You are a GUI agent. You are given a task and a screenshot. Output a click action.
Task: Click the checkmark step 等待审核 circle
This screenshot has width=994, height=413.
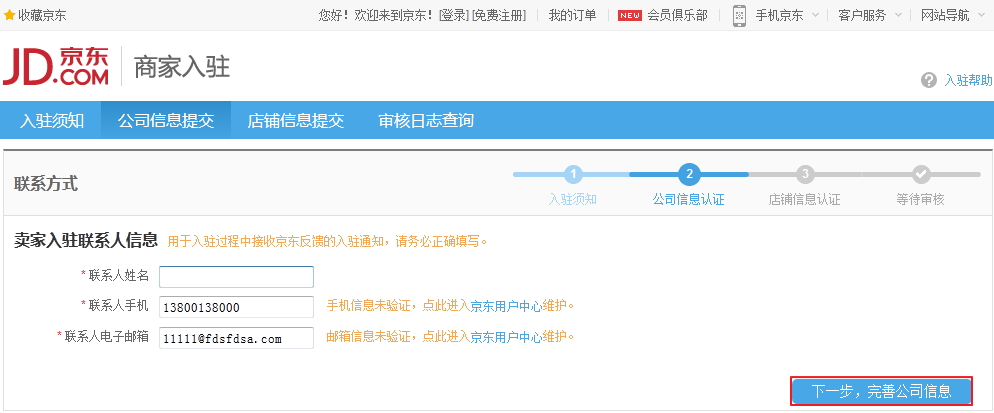pyautogui.click(x=921, y=174)
